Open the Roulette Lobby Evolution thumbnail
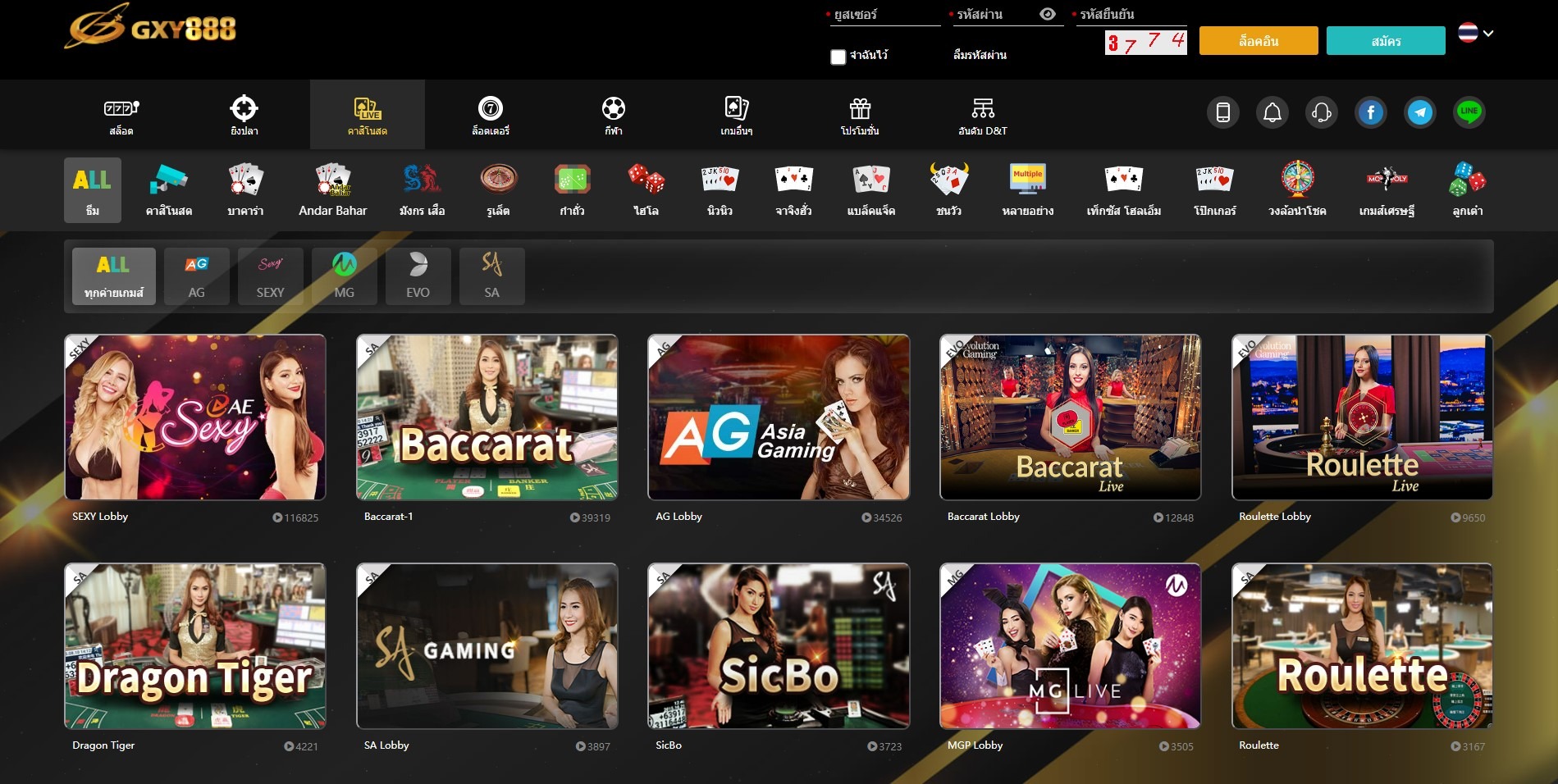Screen dimensions: 1558x784 click(x=1362, y=417)
